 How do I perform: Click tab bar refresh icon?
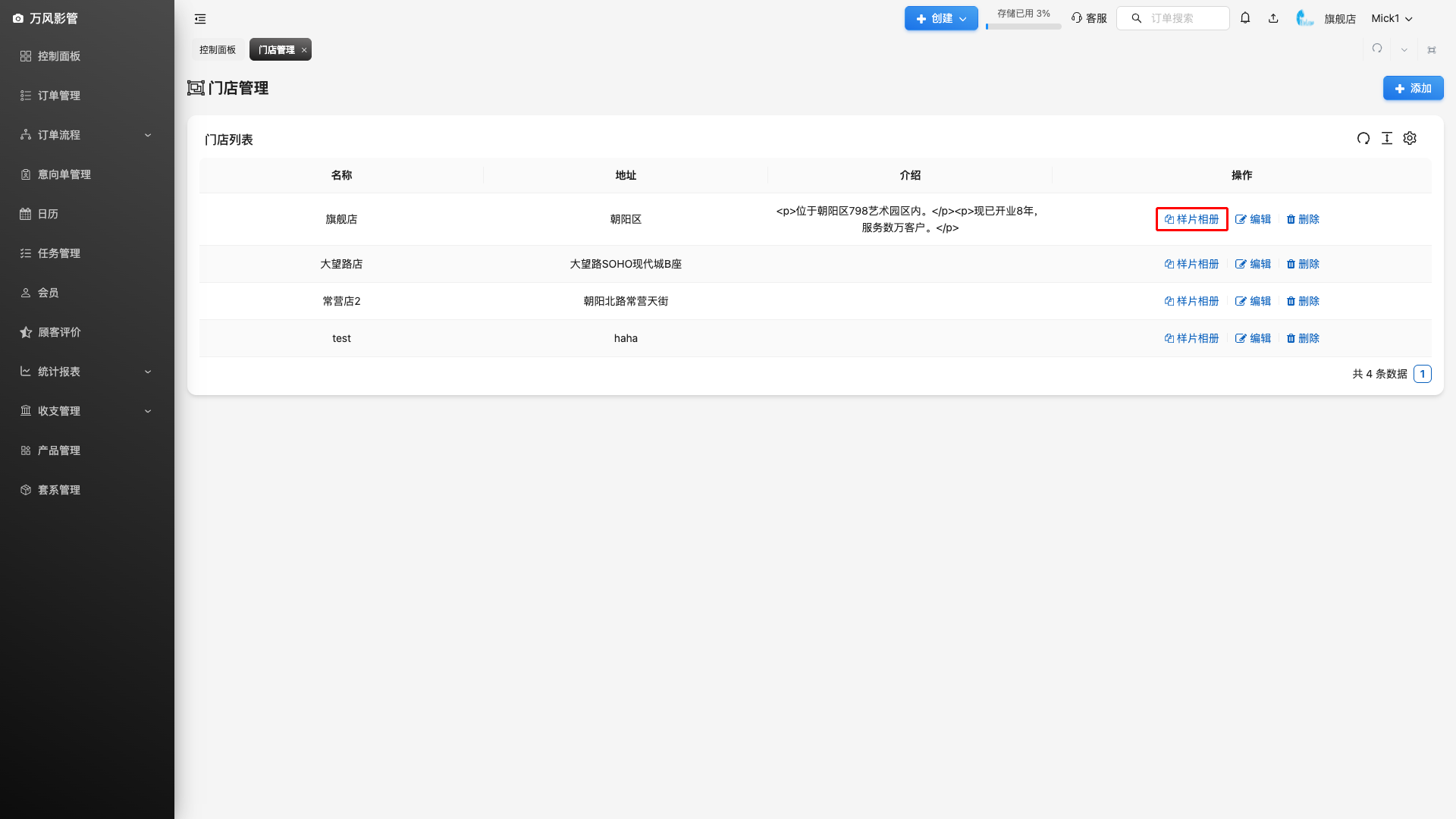coord(1377,49)
